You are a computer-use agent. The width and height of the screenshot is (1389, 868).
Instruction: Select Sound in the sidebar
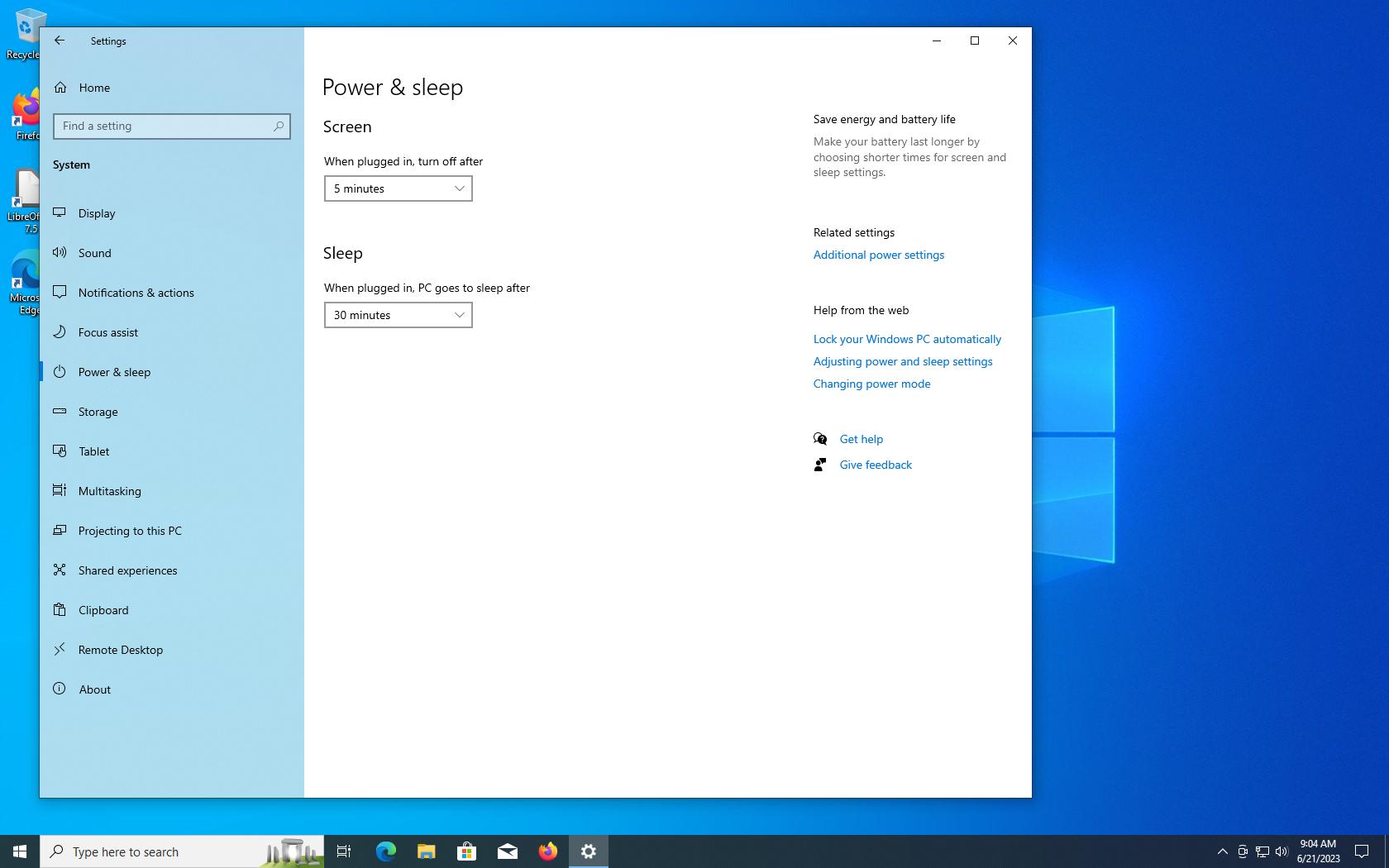click(94, 253)
